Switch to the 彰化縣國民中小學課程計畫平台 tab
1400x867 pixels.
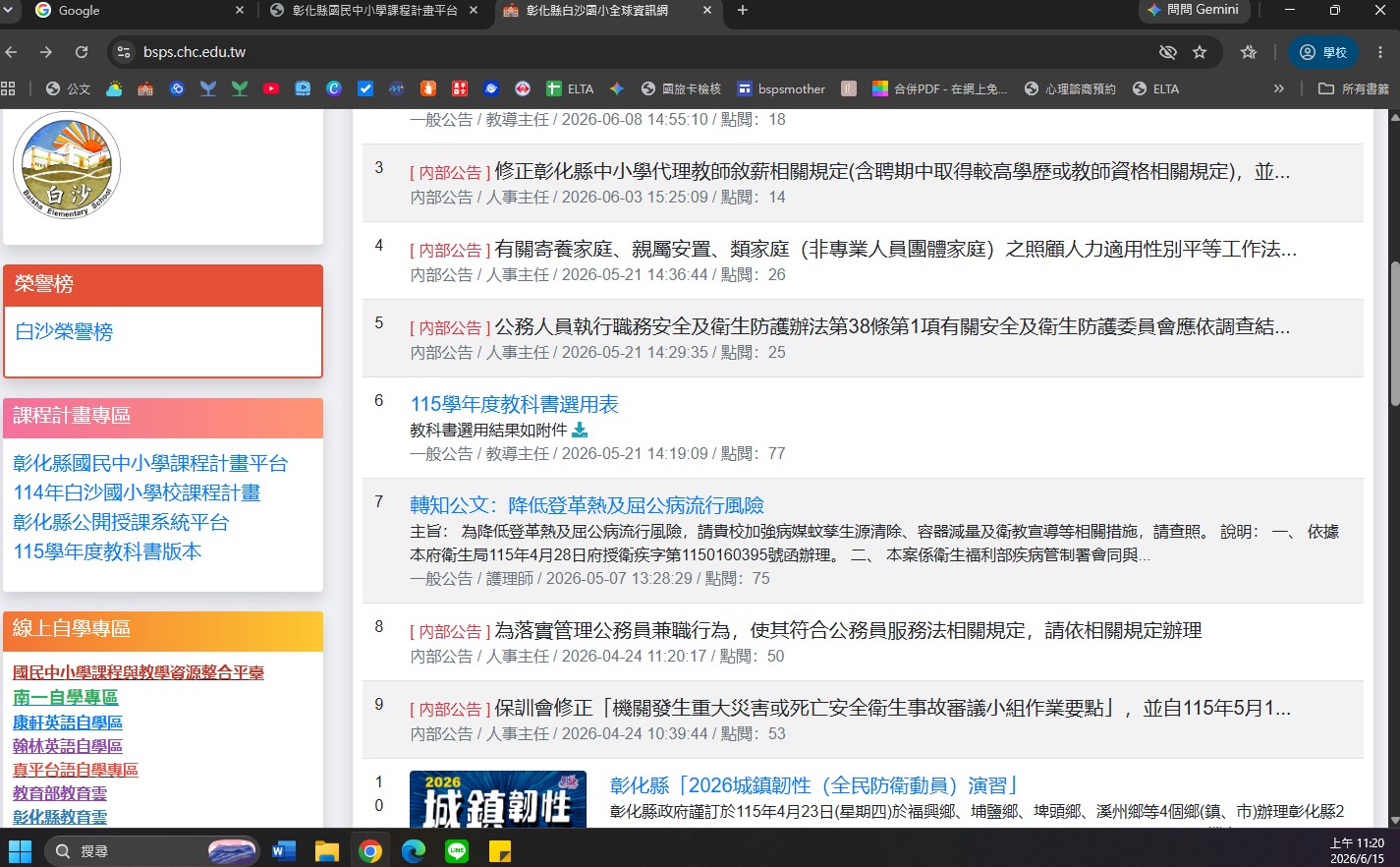pos(373,10)
